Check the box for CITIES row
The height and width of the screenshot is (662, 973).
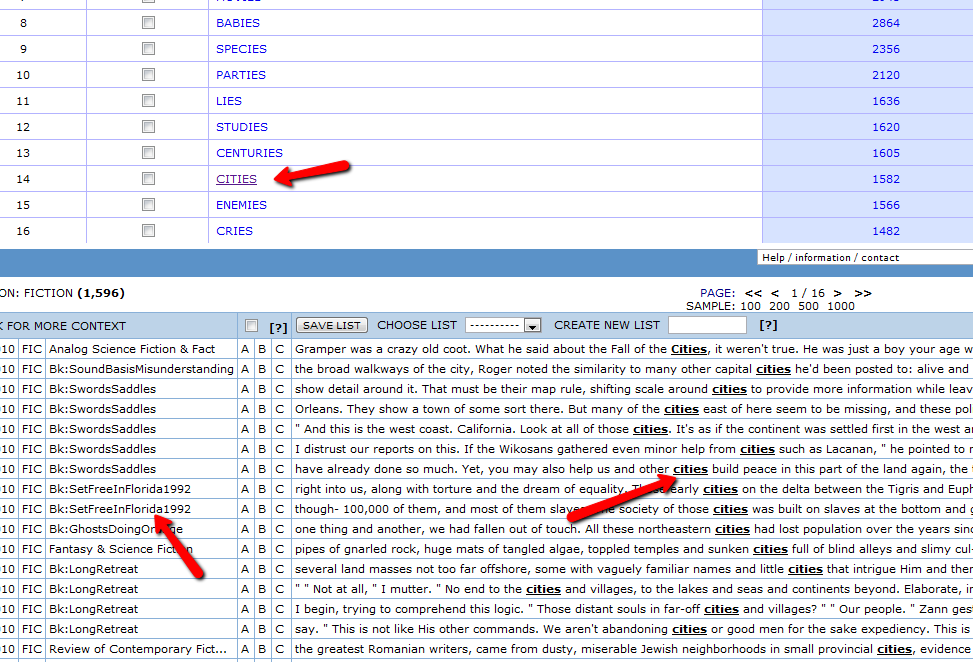click(148, 179)
